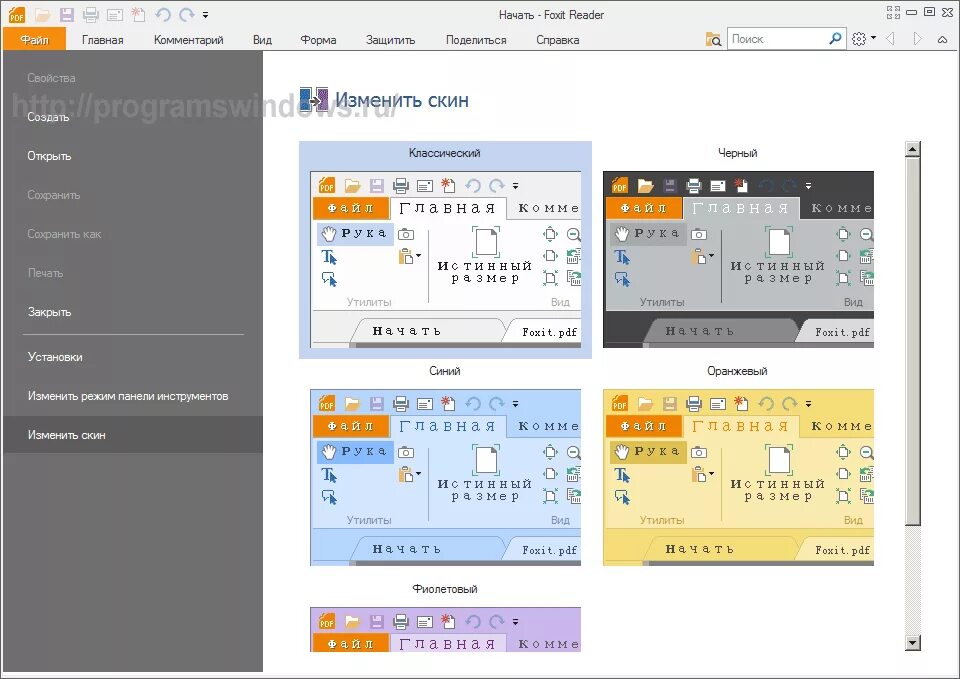Screen dimensions: 960x679
Task: Expand the dropdown arrow next to gear
Action: pos(874,38)
